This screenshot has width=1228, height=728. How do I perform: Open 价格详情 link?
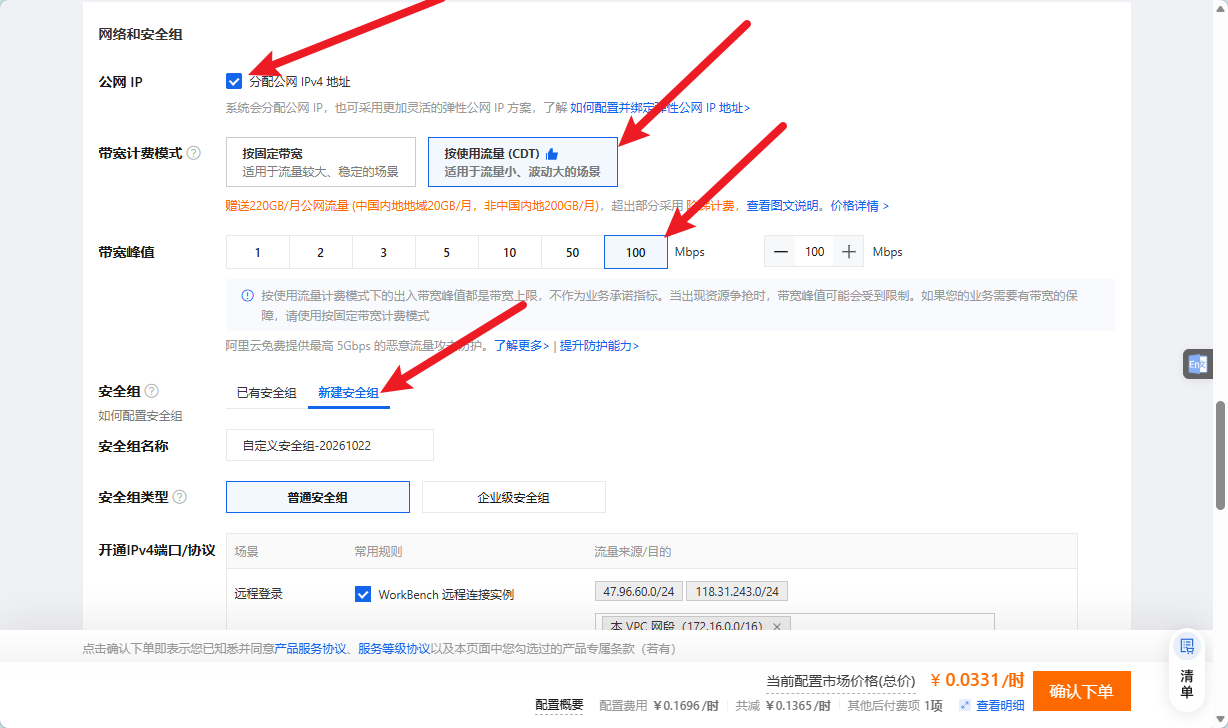[859, 205]
